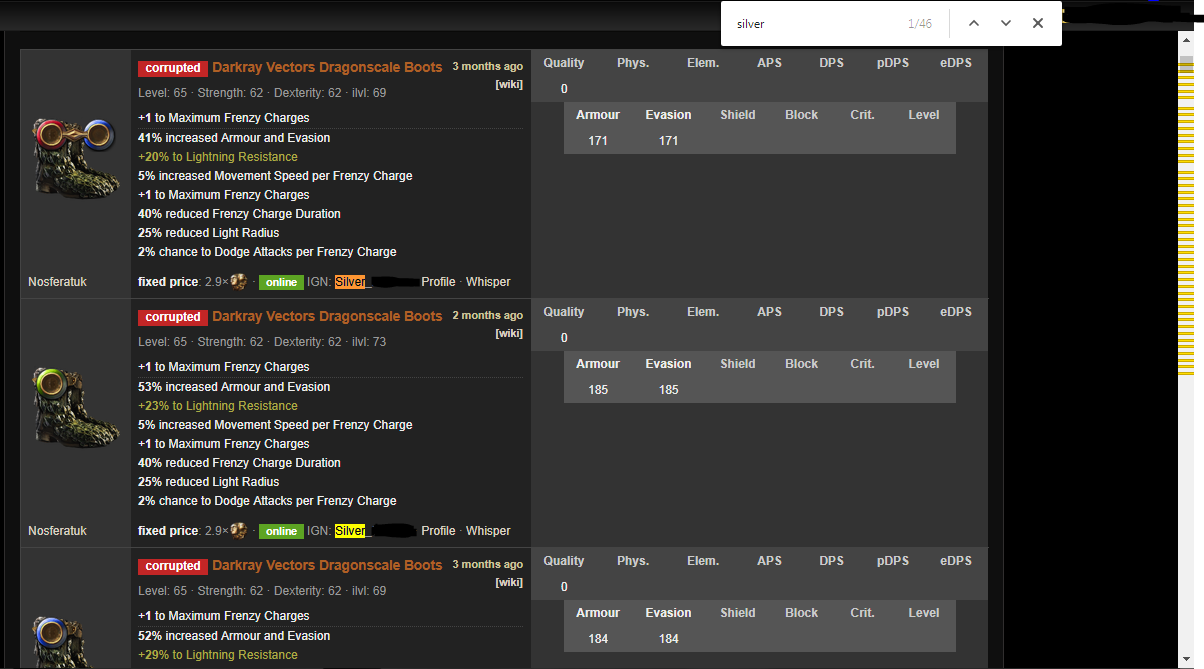
Task: Click the previous match up arrow in the find bar
Action: (972, 22)
